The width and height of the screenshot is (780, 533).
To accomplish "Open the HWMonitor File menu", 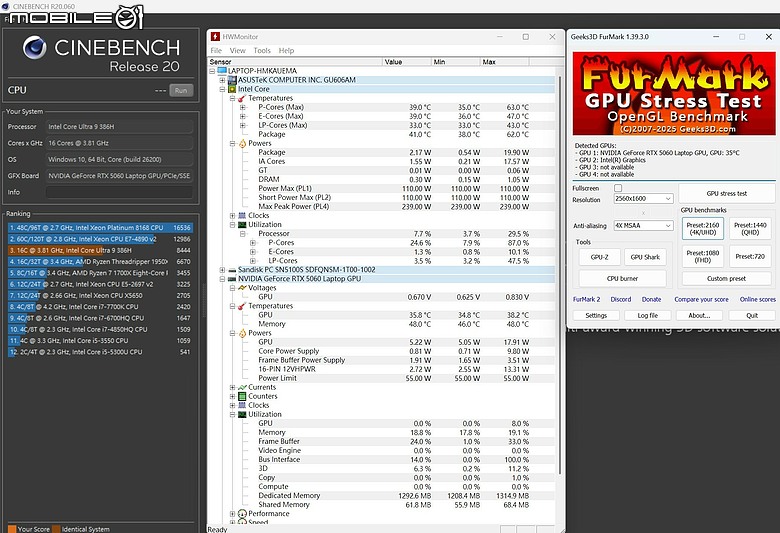I will (x=216, y=50).
